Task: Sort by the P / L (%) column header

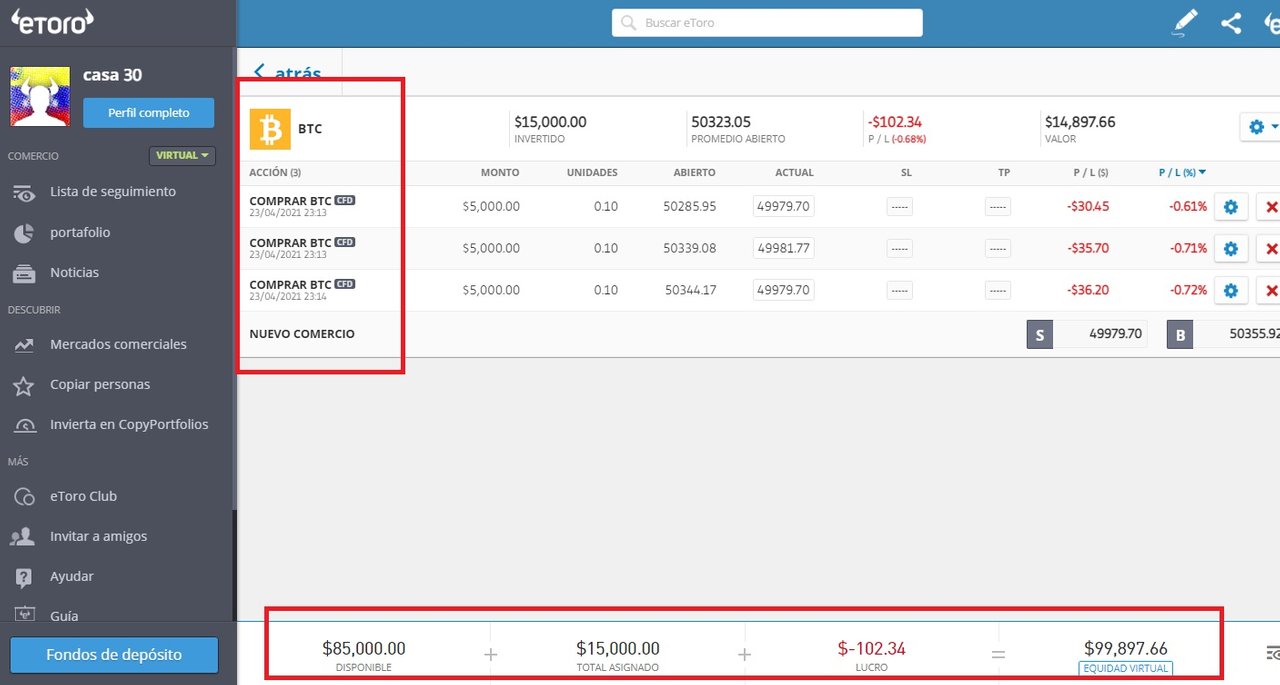Action: click(x=1182, y=172)
